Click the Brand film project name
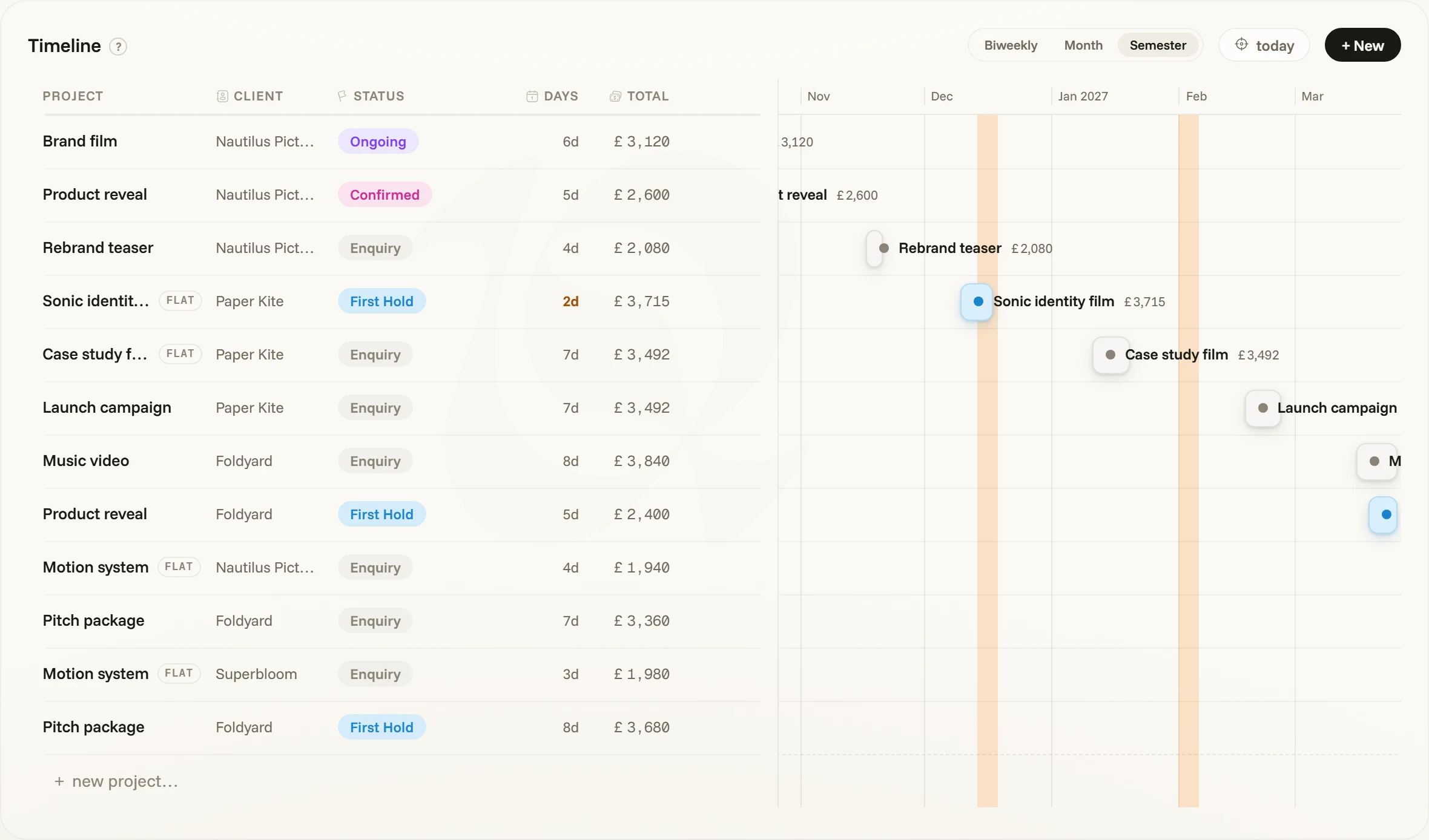The height and width of the screenshot is (840, 1429). point(80,142)
